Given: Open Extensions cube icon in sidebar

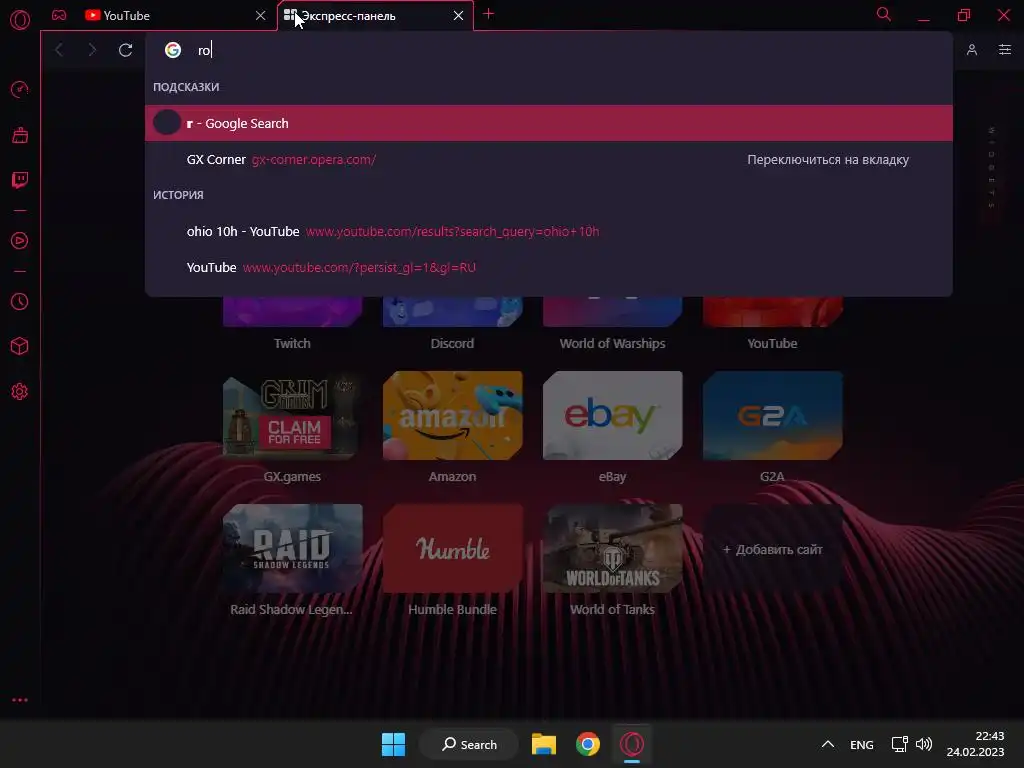Looking at the screenshot, I should pos(20,346).
